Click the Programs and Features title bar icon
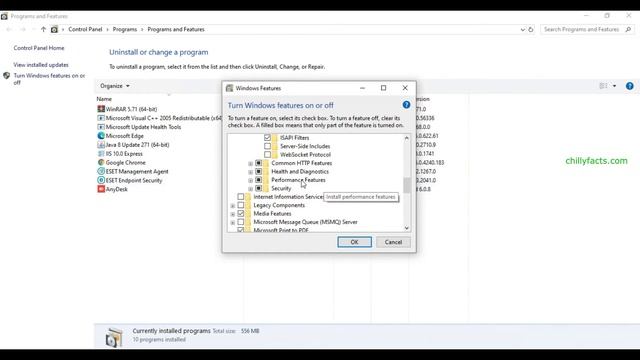Screen dimensions: 640x360 pos(4,16)
